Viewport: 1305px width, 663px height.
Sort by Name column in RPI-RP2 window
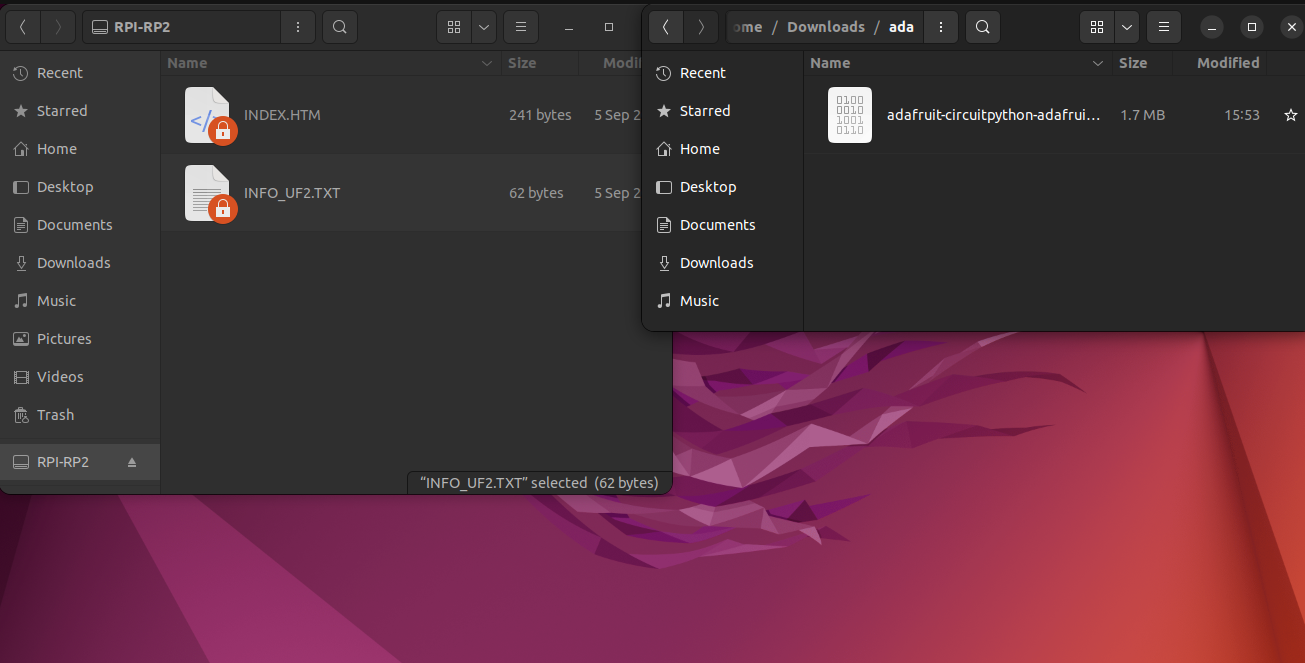[187, 63]
